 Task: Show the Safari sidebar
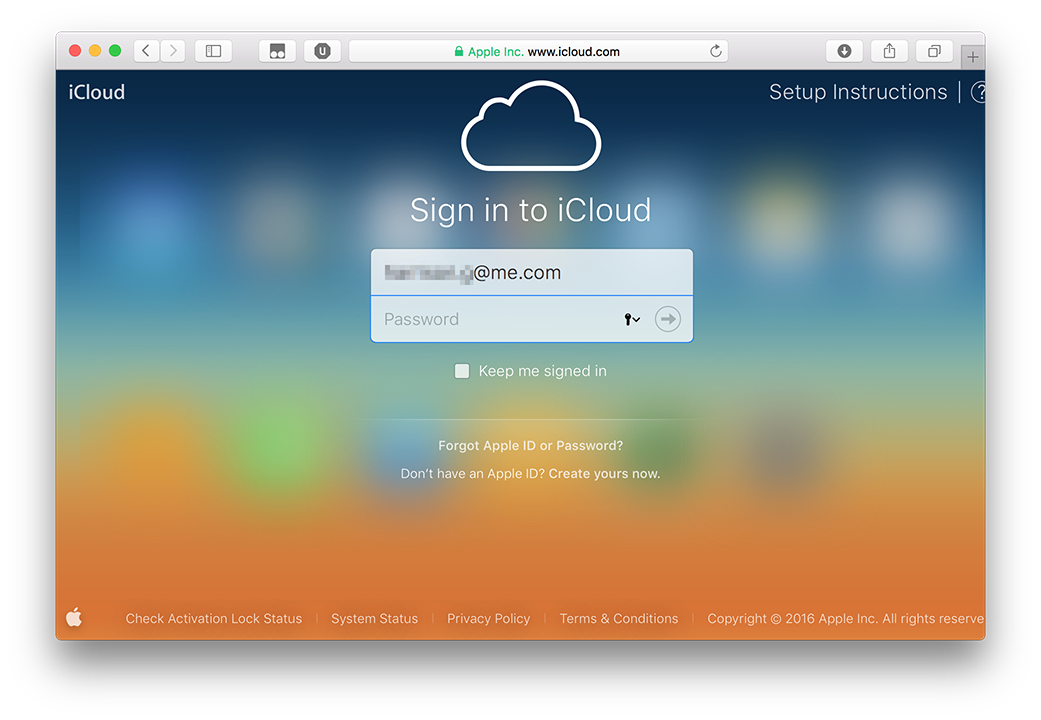point(213,51)
